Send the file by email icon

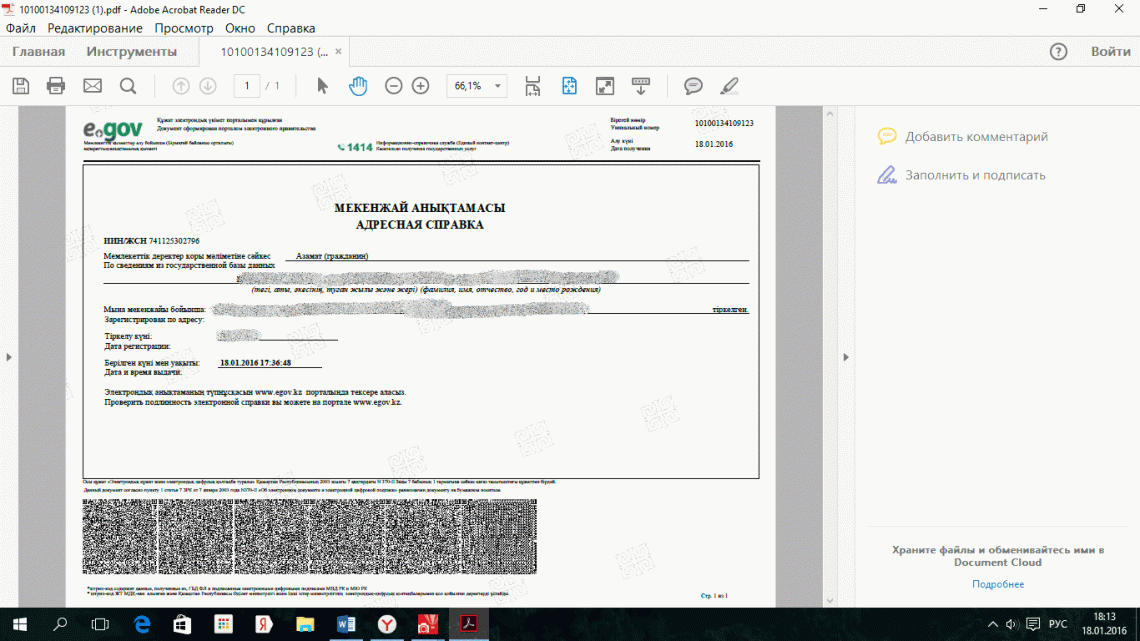(92, 86)
